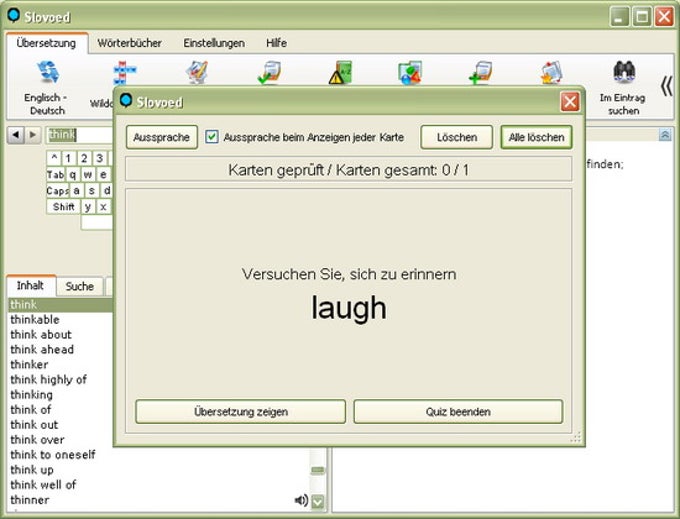
Task: Click the virtual keyboard key a
Action: (76, 190)
